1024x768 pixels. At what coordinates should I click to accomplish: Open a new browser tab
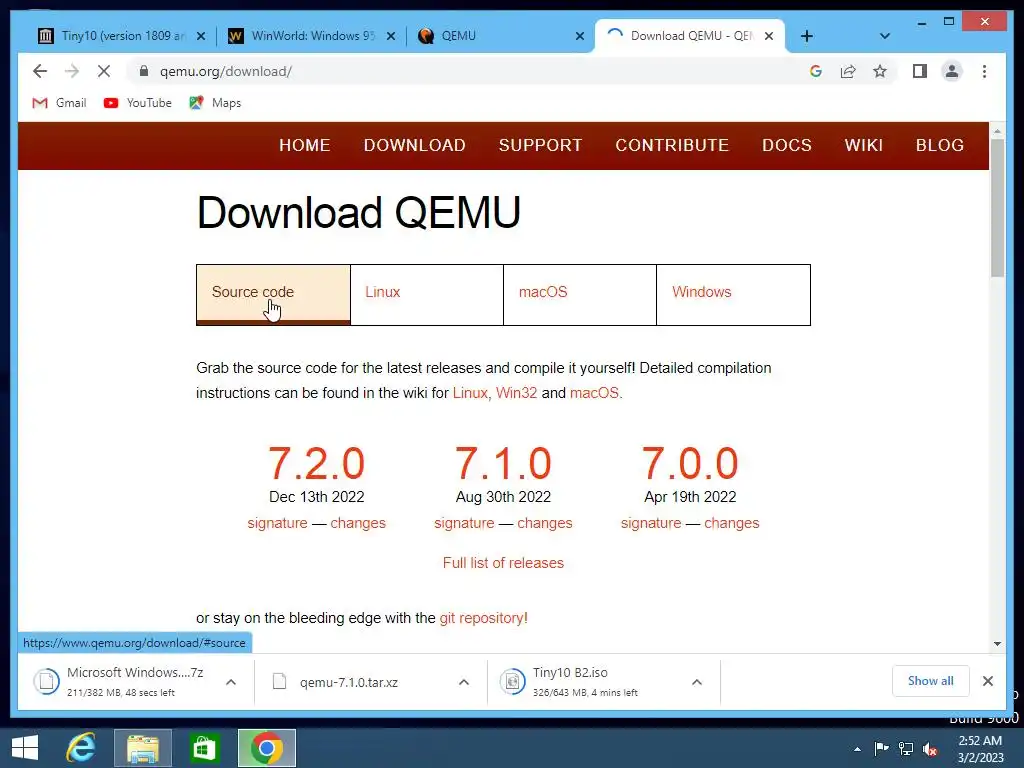(x=807, y=36)
